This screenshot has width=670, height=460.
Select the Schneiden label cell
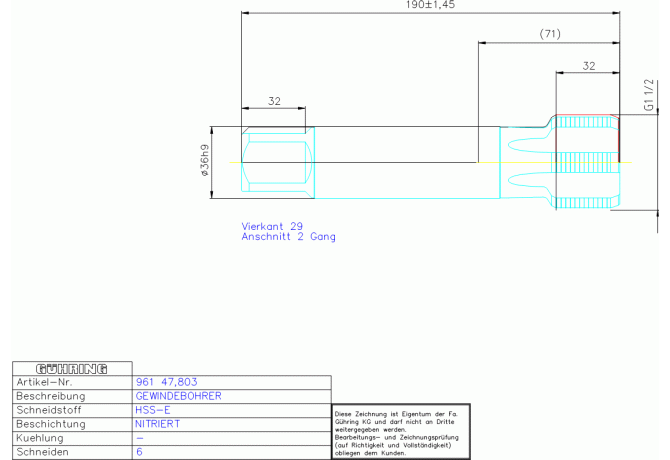[73, 452]
